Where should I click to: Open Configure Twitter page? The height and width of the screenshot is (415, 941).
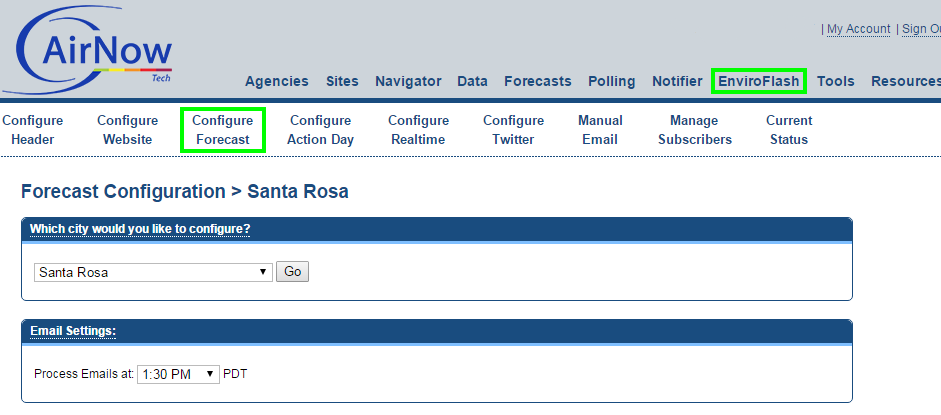(513, 130)
